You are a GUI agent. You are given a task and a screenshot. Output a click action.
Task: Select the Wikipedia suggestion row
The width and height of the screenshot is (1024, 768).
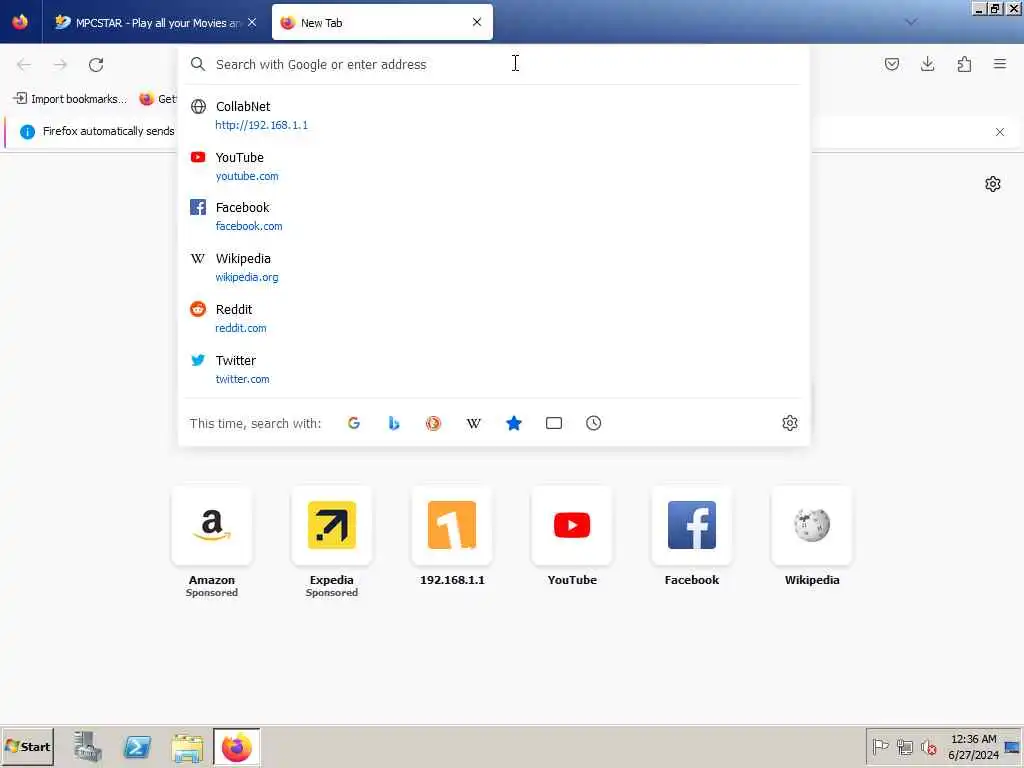coord(493,267)
